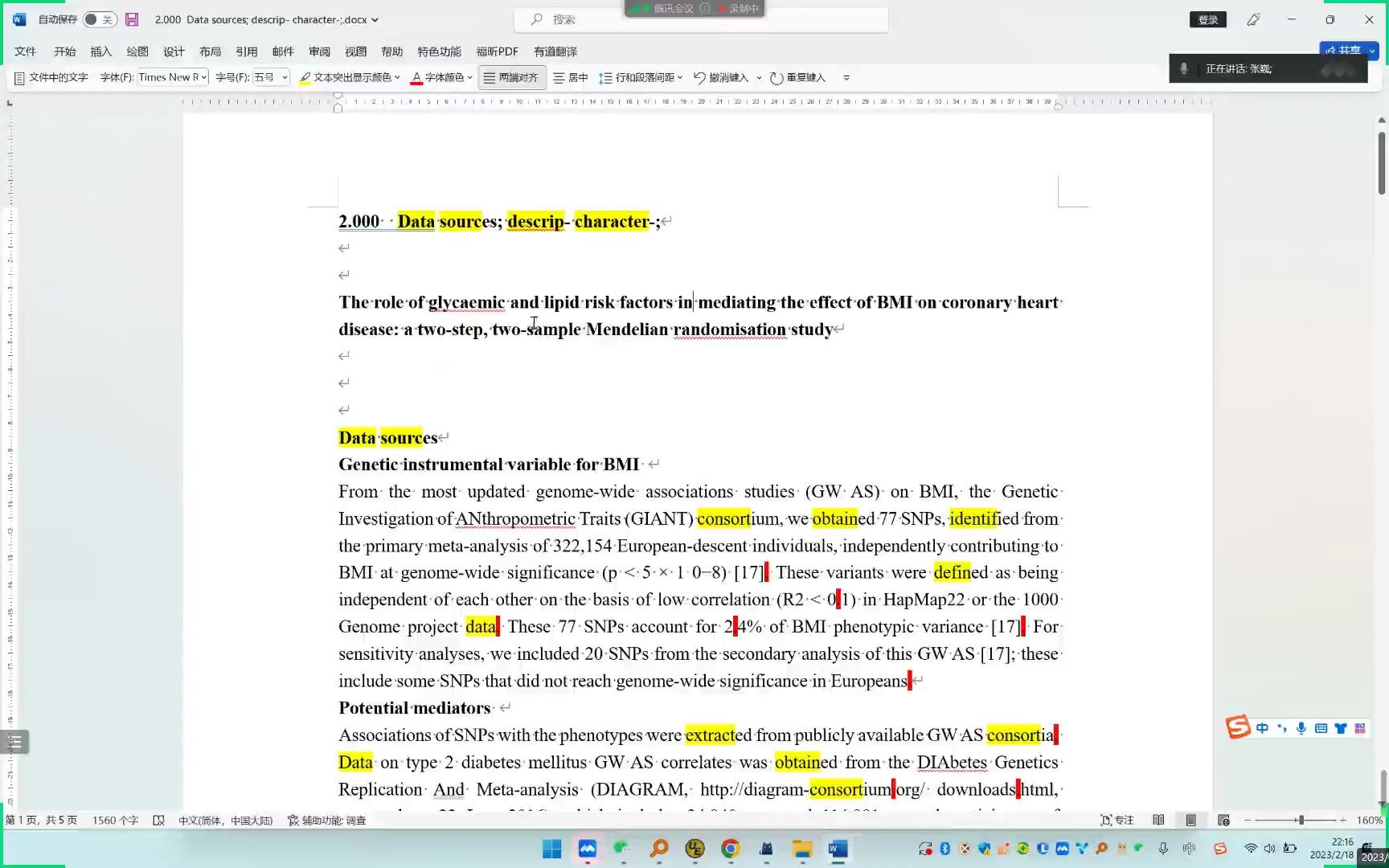The image size is (1389, 868).
Task: Toggle 两端对齐 justify alignment
Action: 511,78
